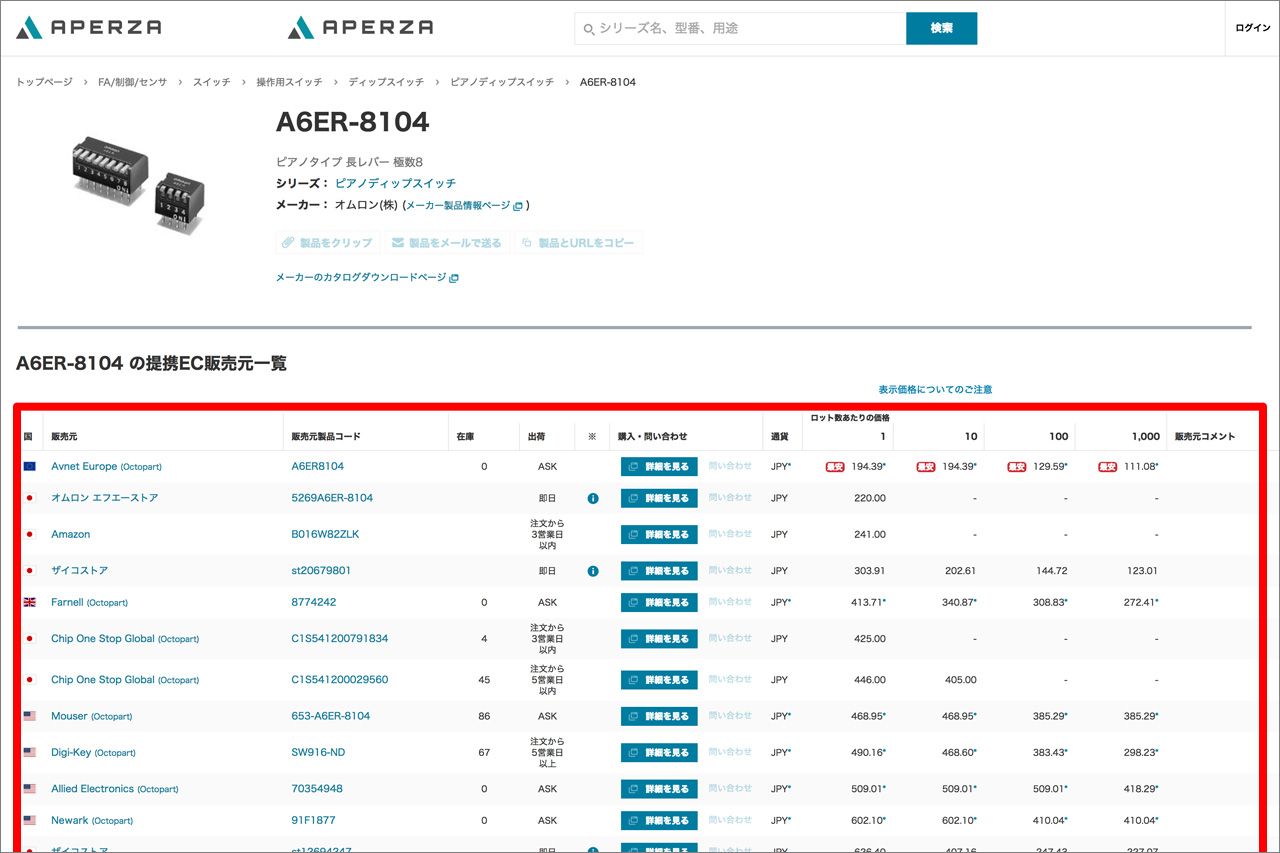
Task: Click the APERZA logo at far left
Action: (88, 27)
